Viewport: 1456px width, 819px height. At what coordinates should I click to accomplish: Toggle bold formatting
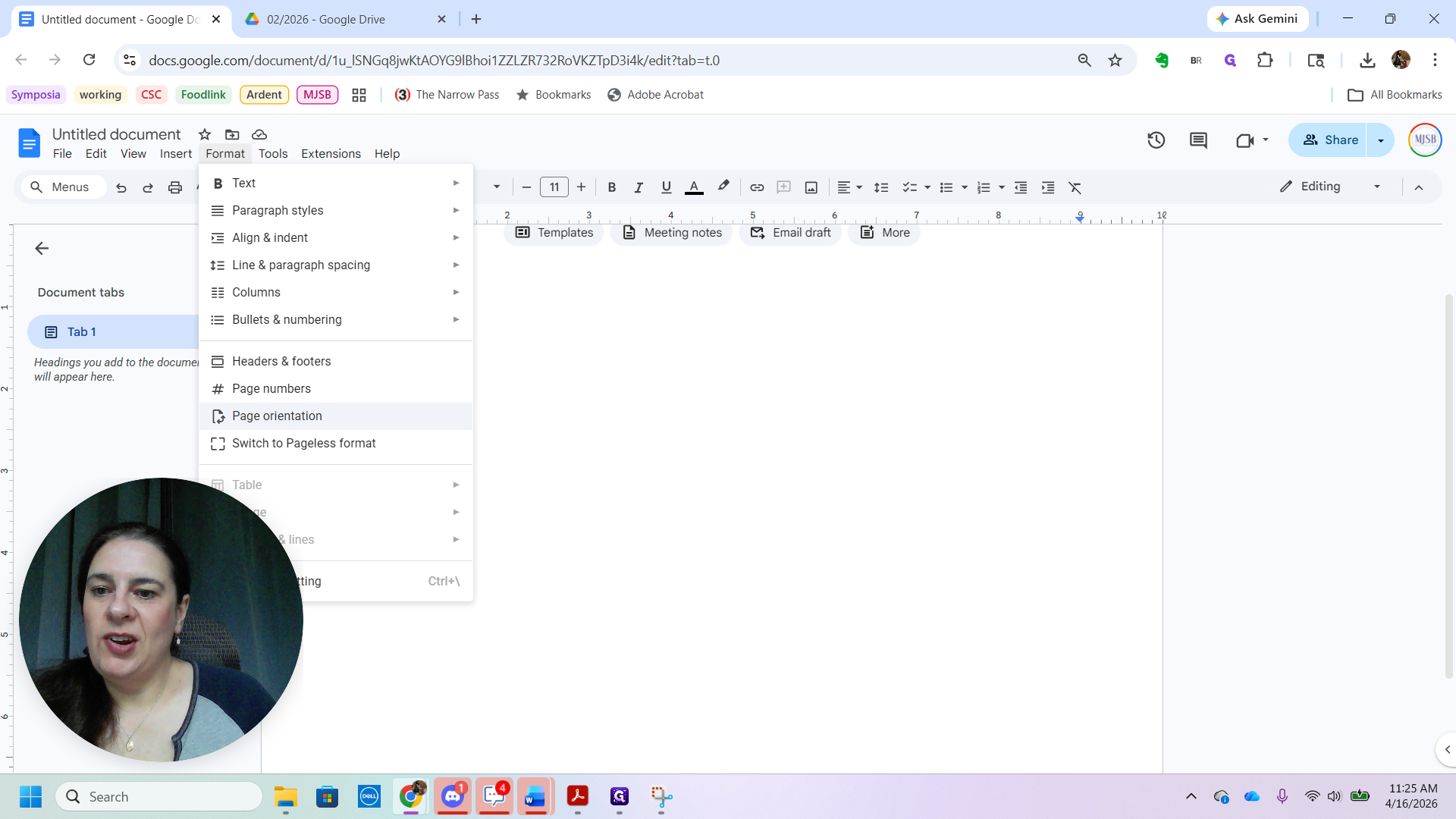pos(612,187)
